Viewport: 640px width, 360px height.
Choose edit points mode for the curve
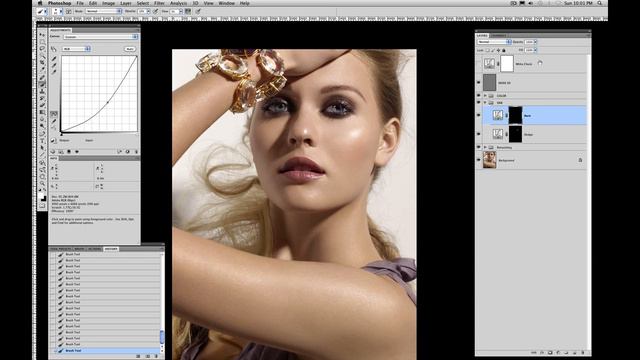tap(54, 114)
